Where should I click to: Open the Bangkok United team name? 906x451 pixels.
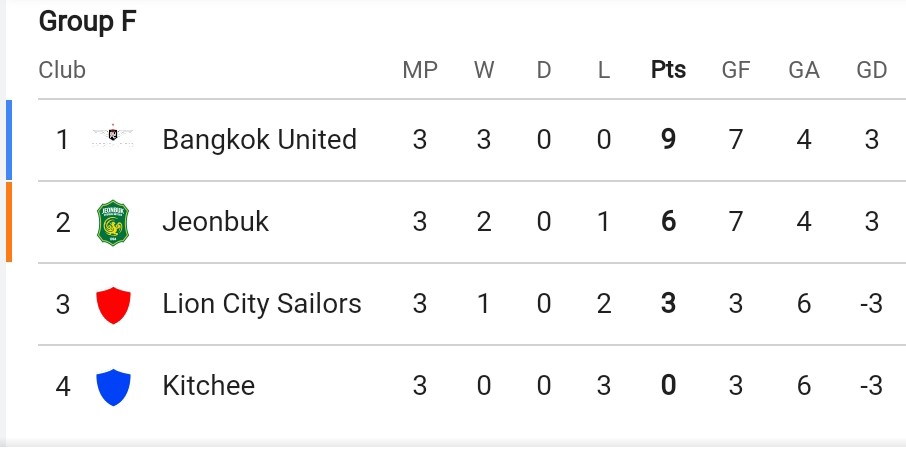(x=259, y=140)
